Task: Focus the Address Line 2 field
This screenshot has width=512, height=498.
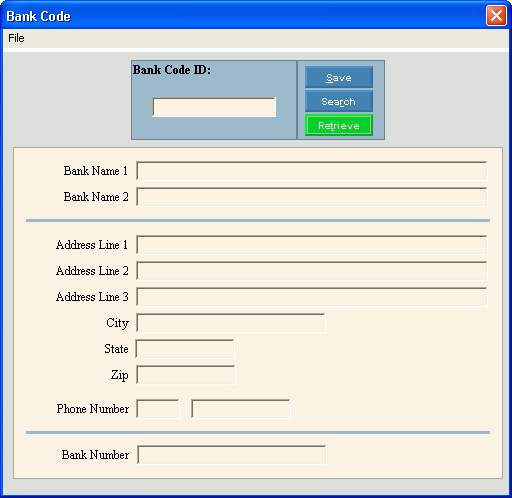Action: [312, 271]
